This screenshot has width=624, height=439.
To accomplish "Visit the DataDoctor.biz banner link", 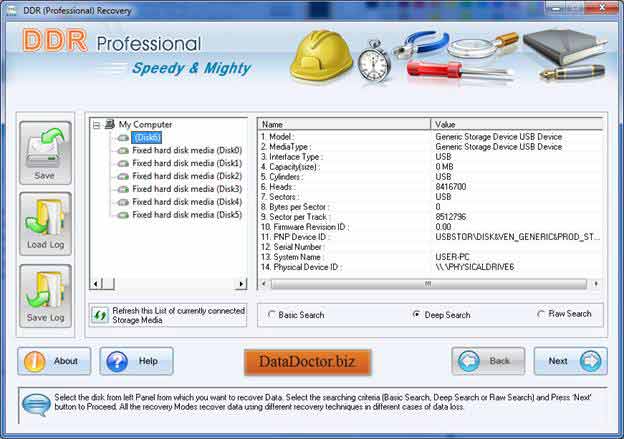I will tap(308, 362).
